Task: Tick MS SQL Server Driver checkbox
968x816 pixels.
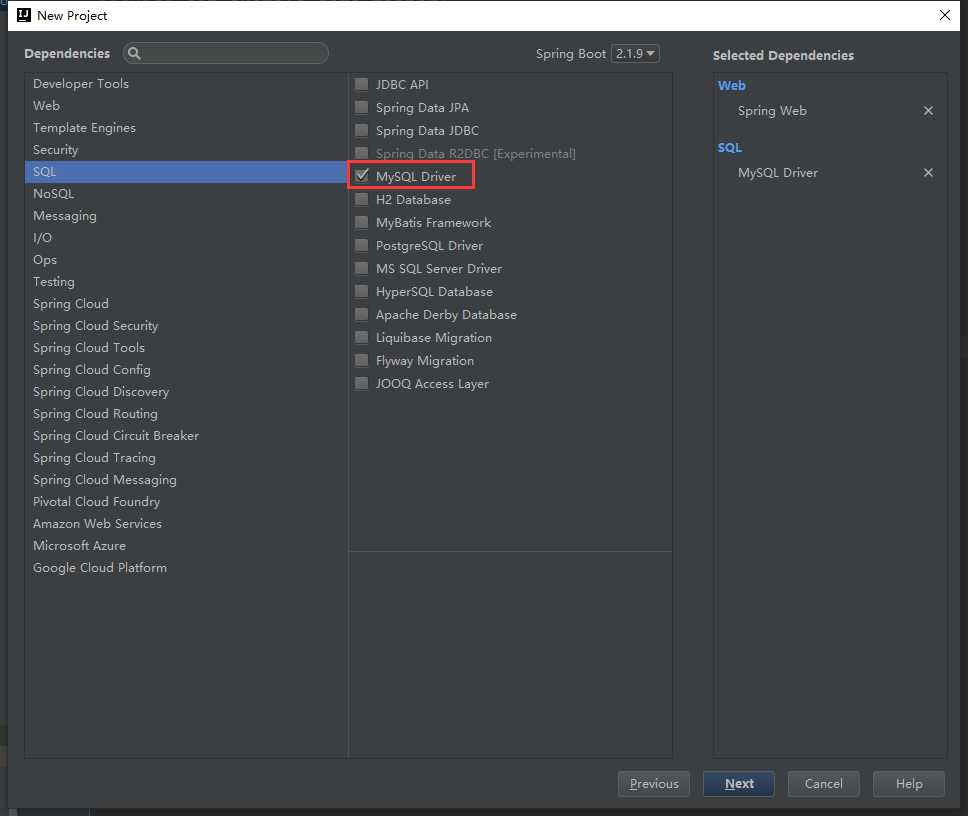Action: click(x=362, y=269)
